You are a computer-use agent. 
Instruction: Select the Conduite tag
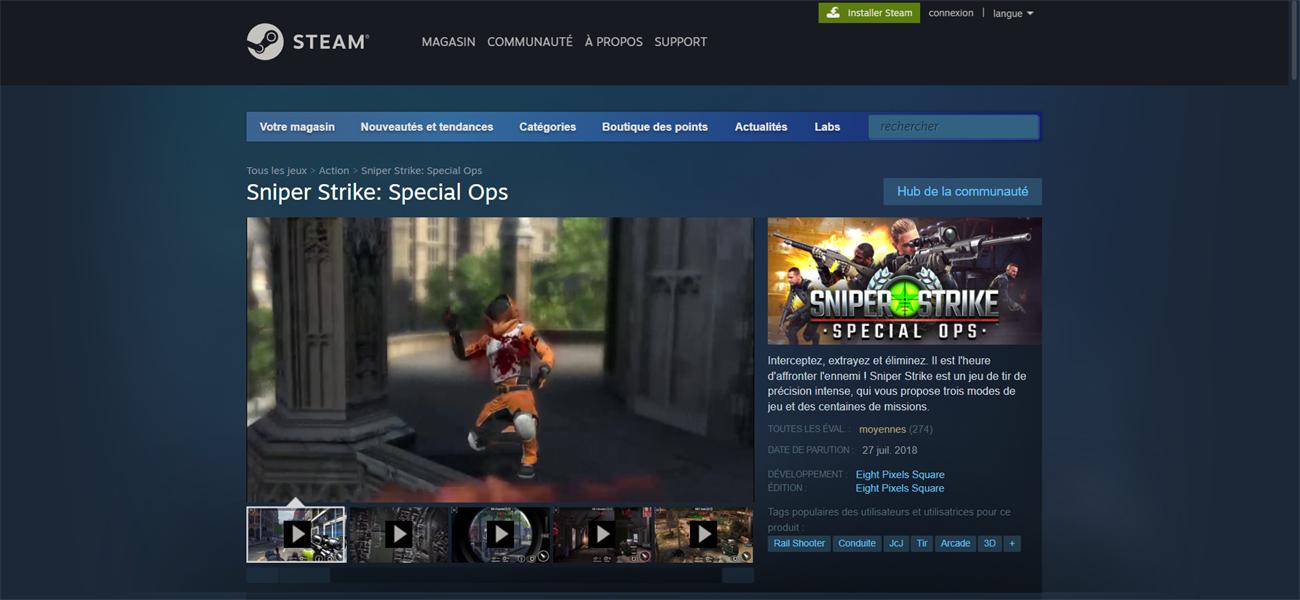click(857, 544)
